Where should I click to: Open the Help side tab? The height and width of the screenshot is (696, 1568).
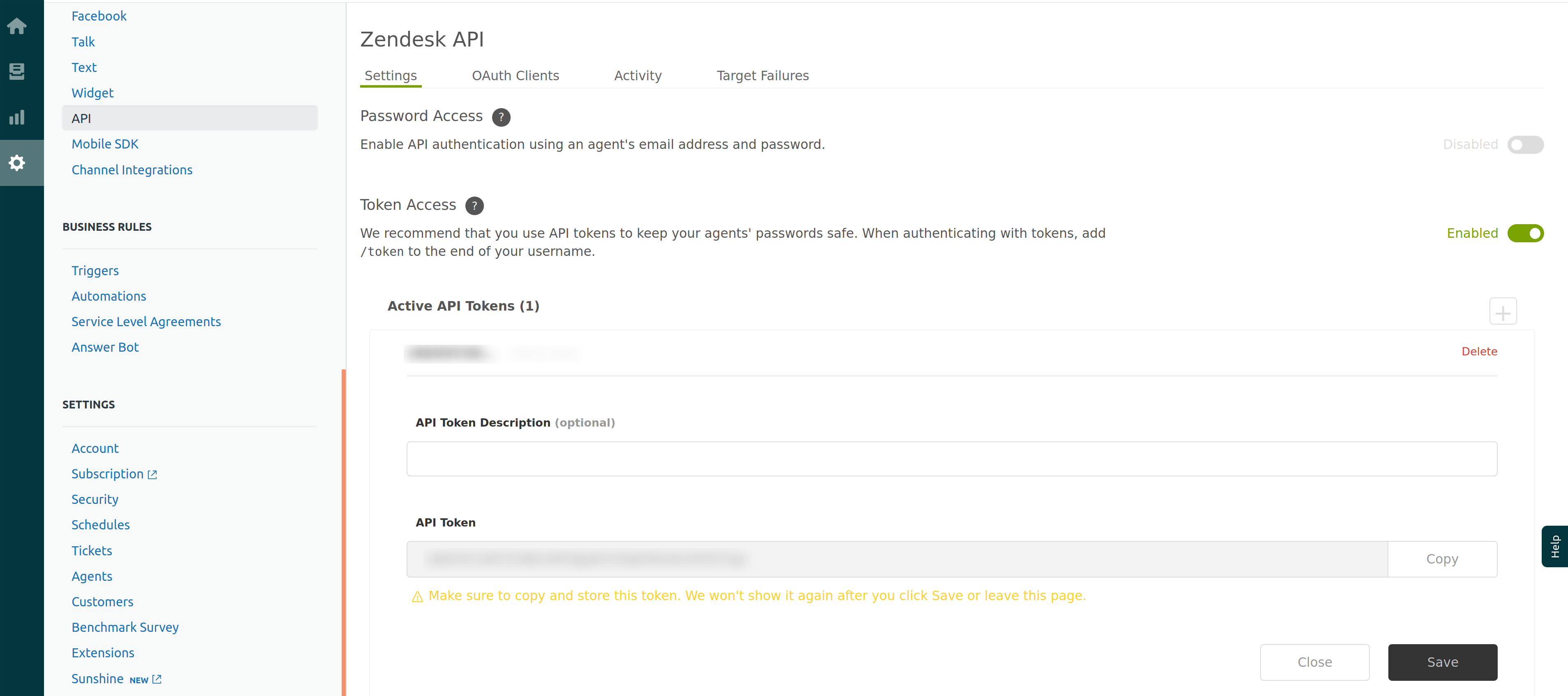[x=1554, y=546]
